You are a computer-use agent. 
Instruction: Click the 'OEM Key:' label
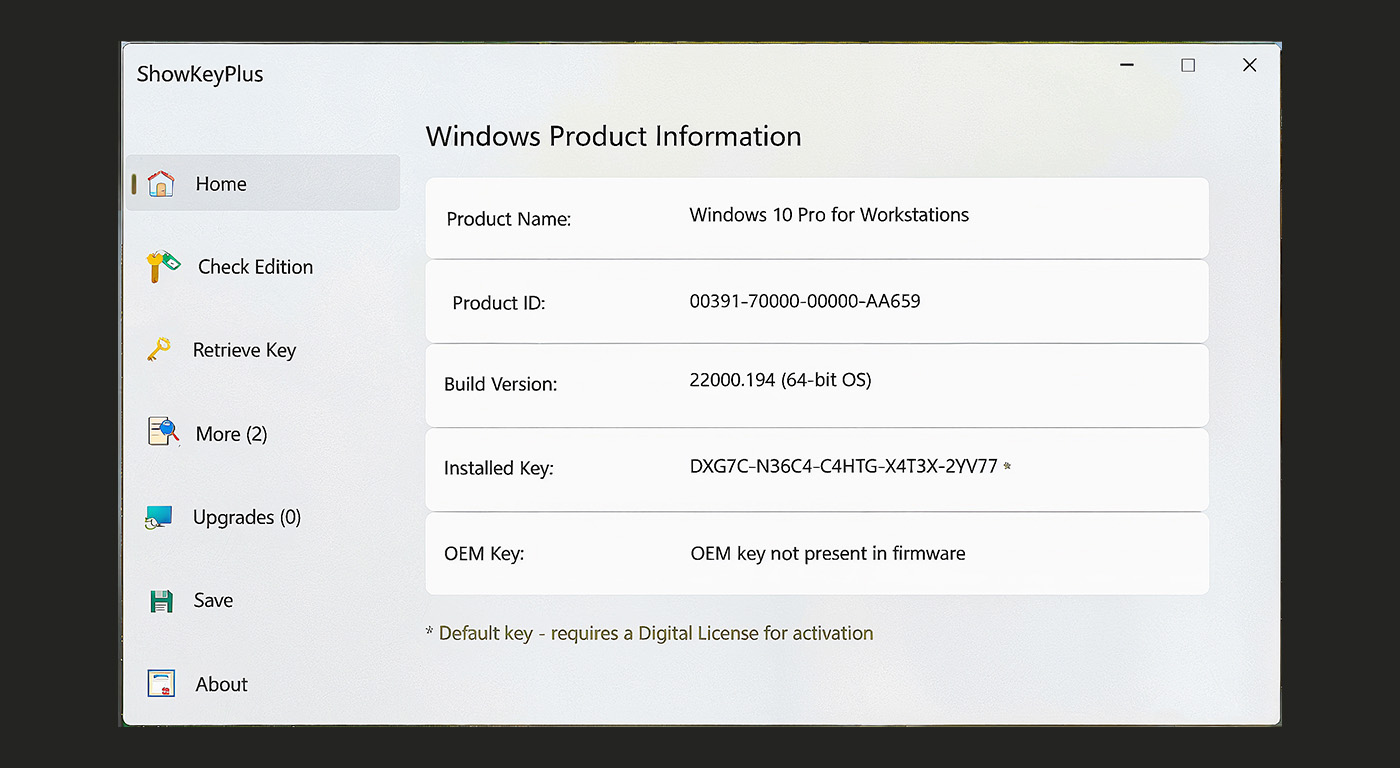484,553
